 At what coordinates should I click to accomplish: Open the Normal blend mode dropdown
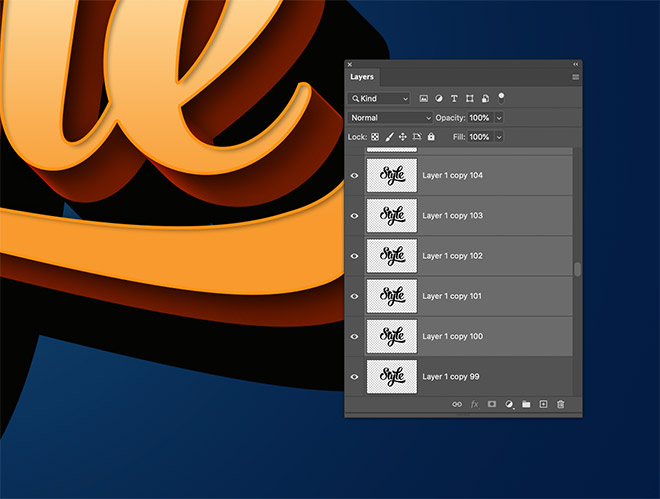(x=390, y=118)
